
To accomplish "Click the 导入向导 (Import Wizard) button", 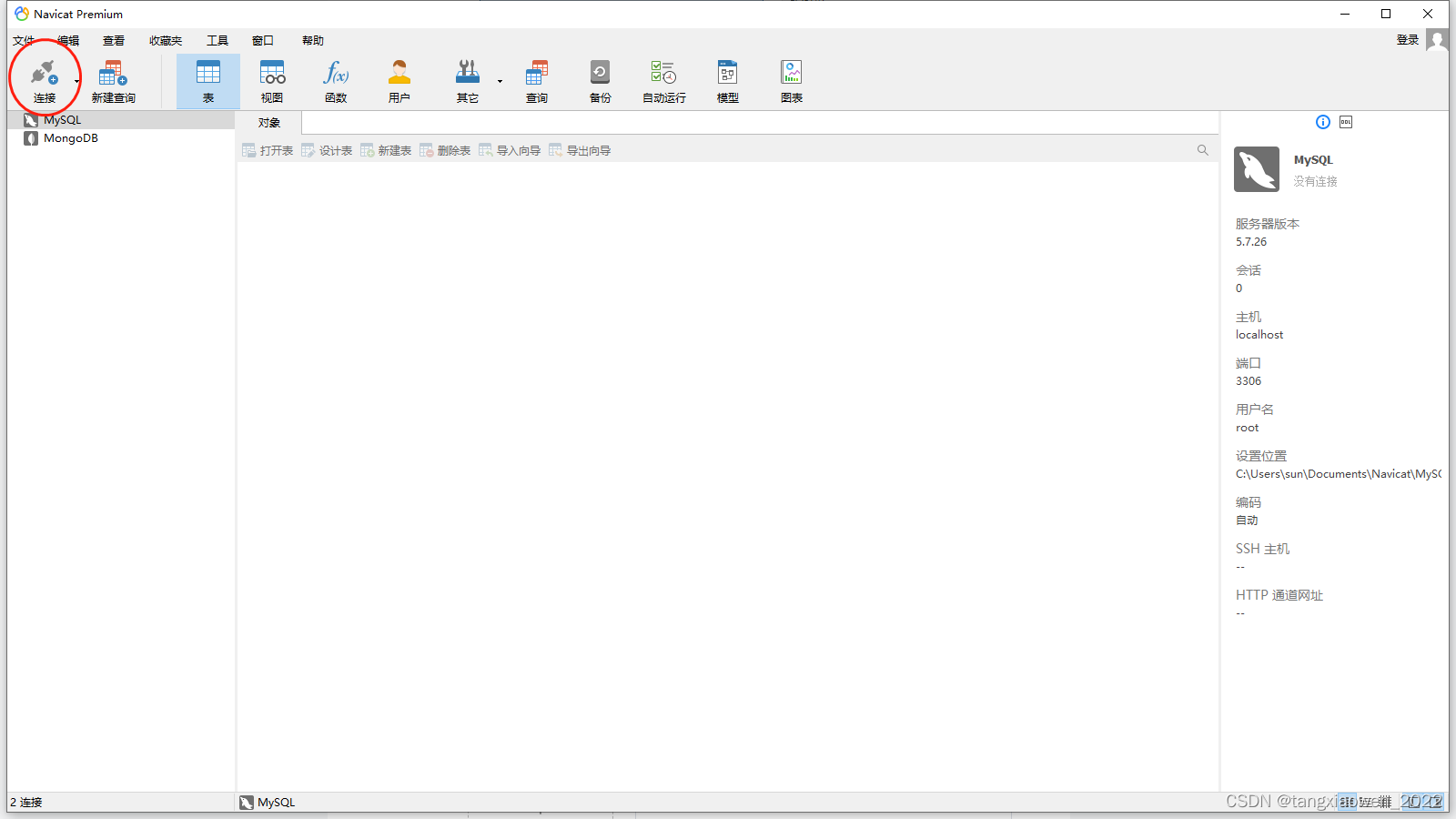I will click(x=510, y=151).
